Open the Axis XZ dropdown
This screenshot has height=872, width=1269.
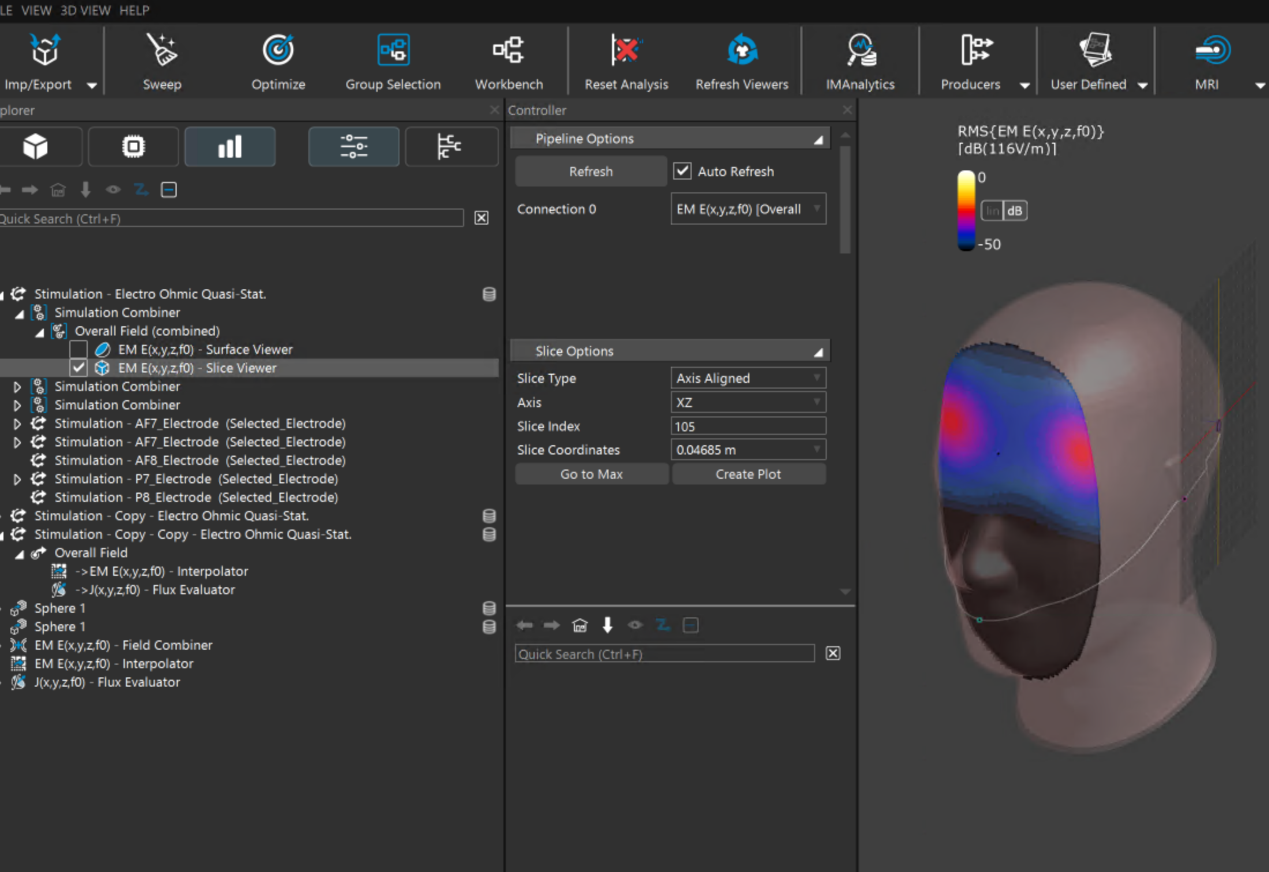pyautogui.click(x=748, y=402)
